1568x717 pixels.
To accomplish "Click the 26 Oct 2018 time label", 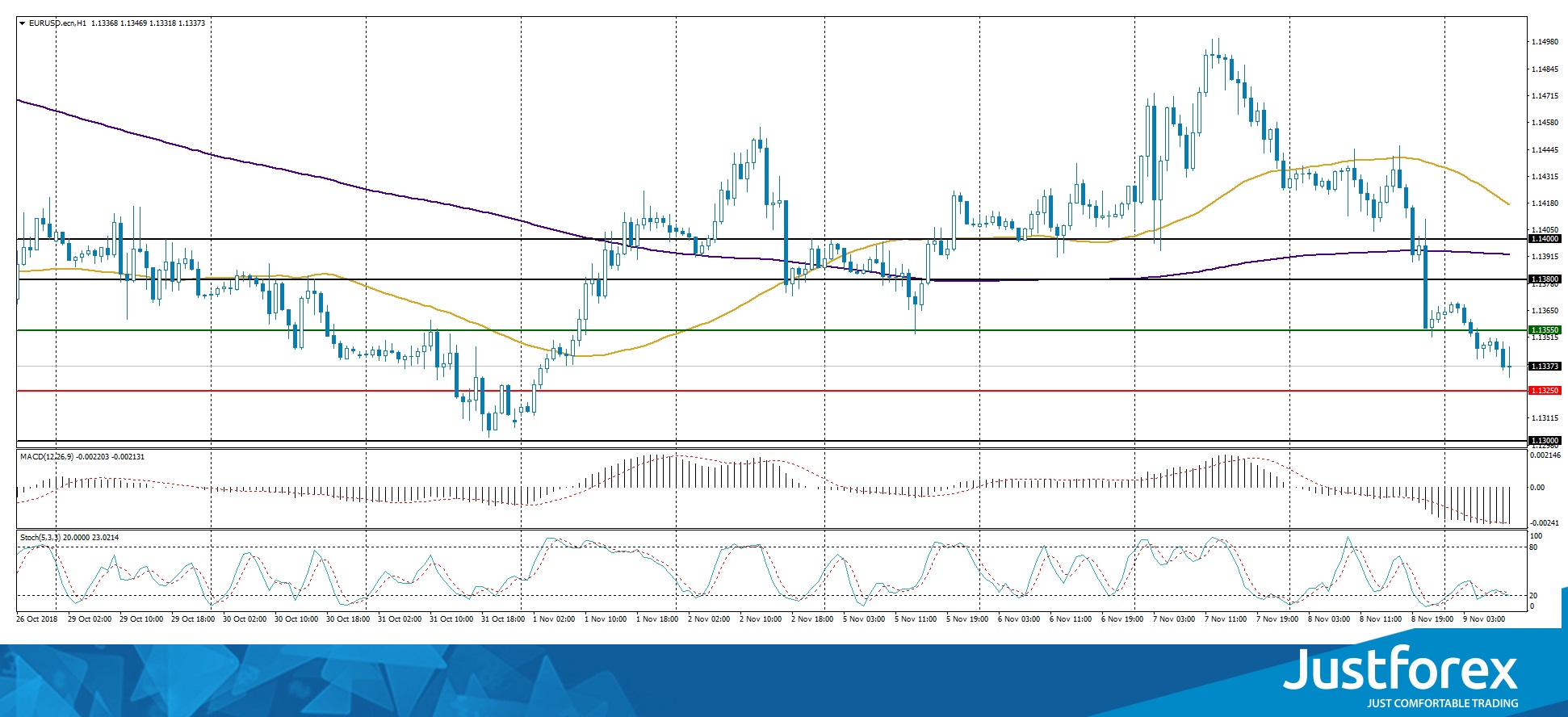I will (37, 619).
